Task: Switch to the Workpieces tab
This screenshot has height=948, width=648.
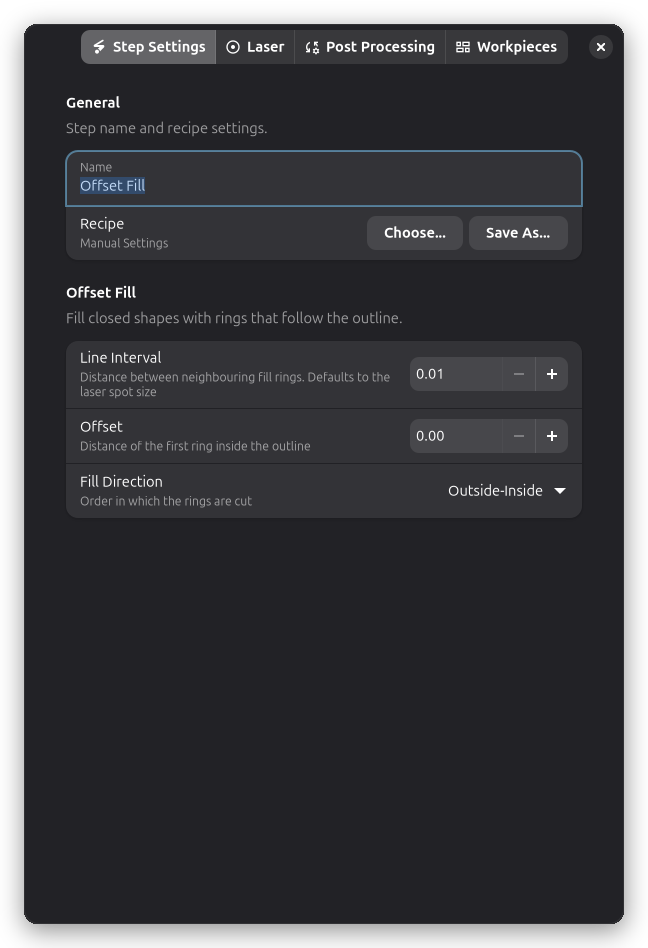Action: click(507, 47)
